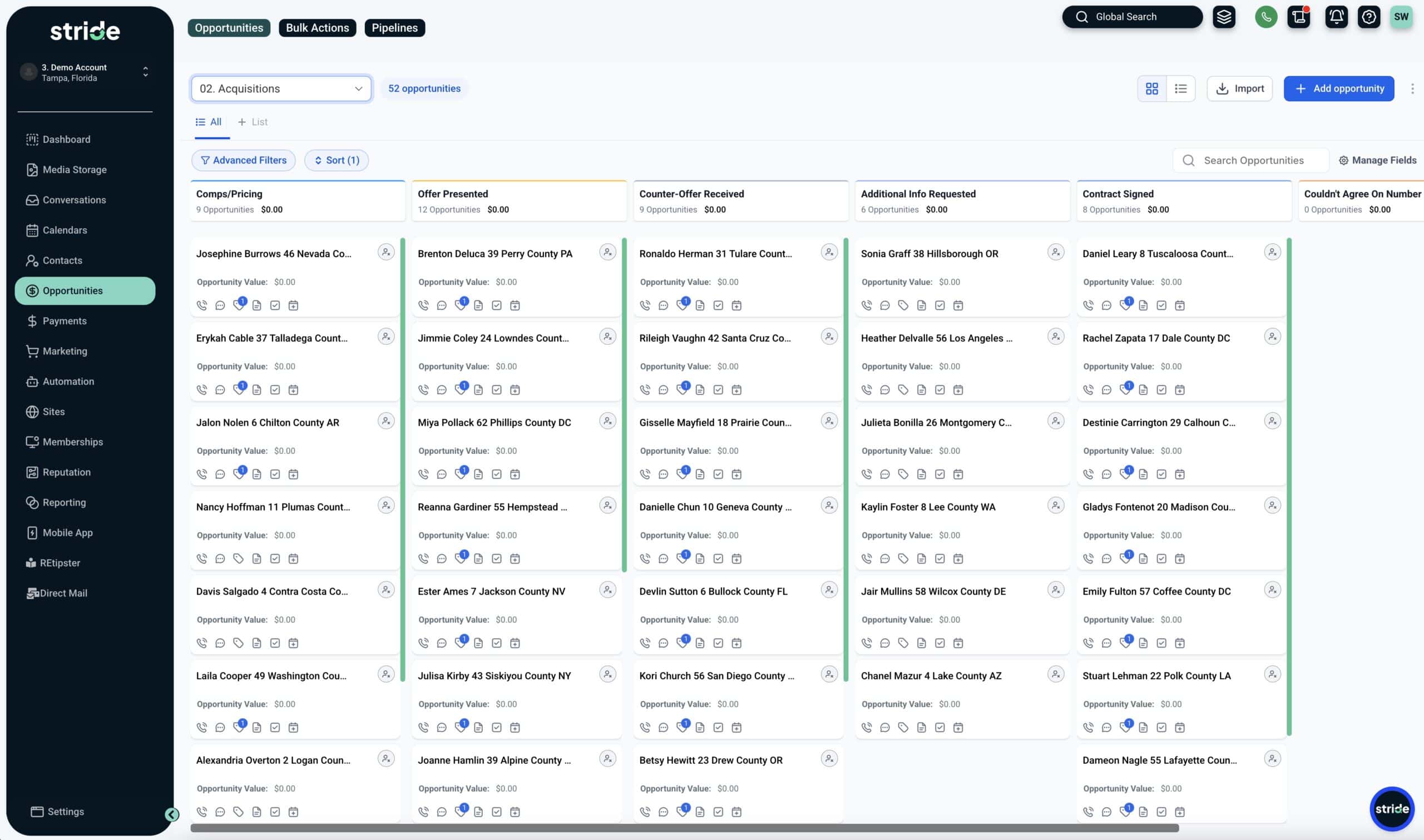The height and width of the screenshot is (840, 1424).
Task: Open the help question mark icon
Action: 1368,17
